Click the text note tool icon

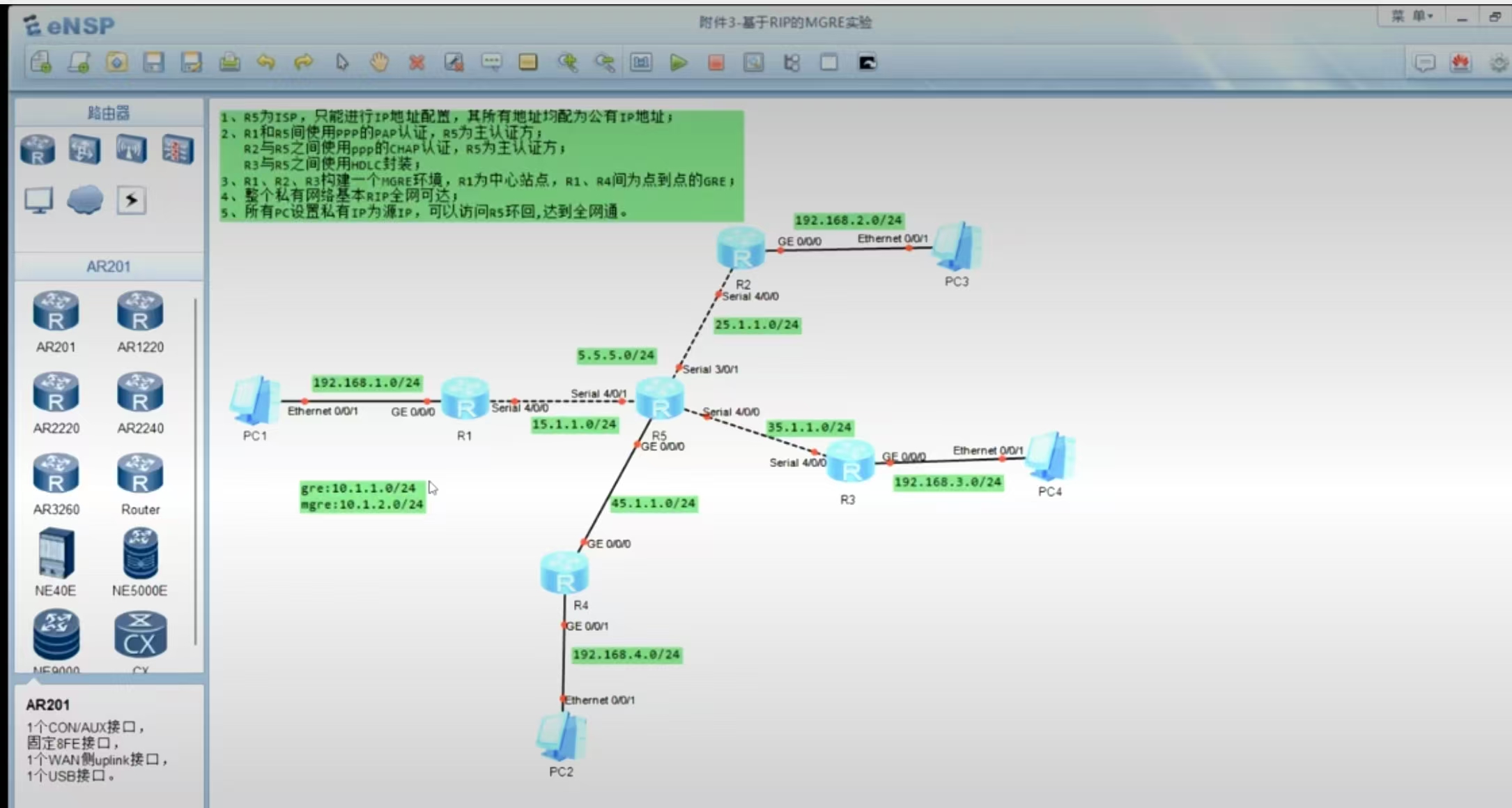pos(491,63)
